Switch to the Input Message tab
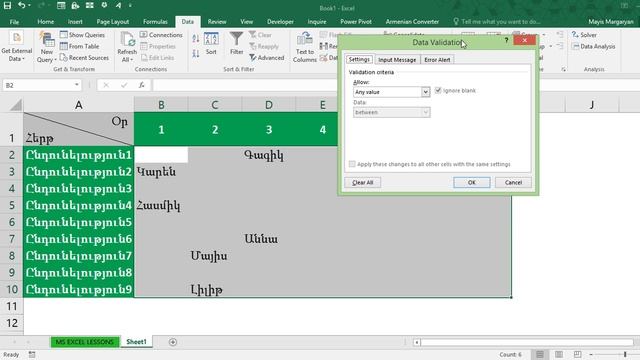This screenshot has width=640, height=360. click(x=397, y=60)
